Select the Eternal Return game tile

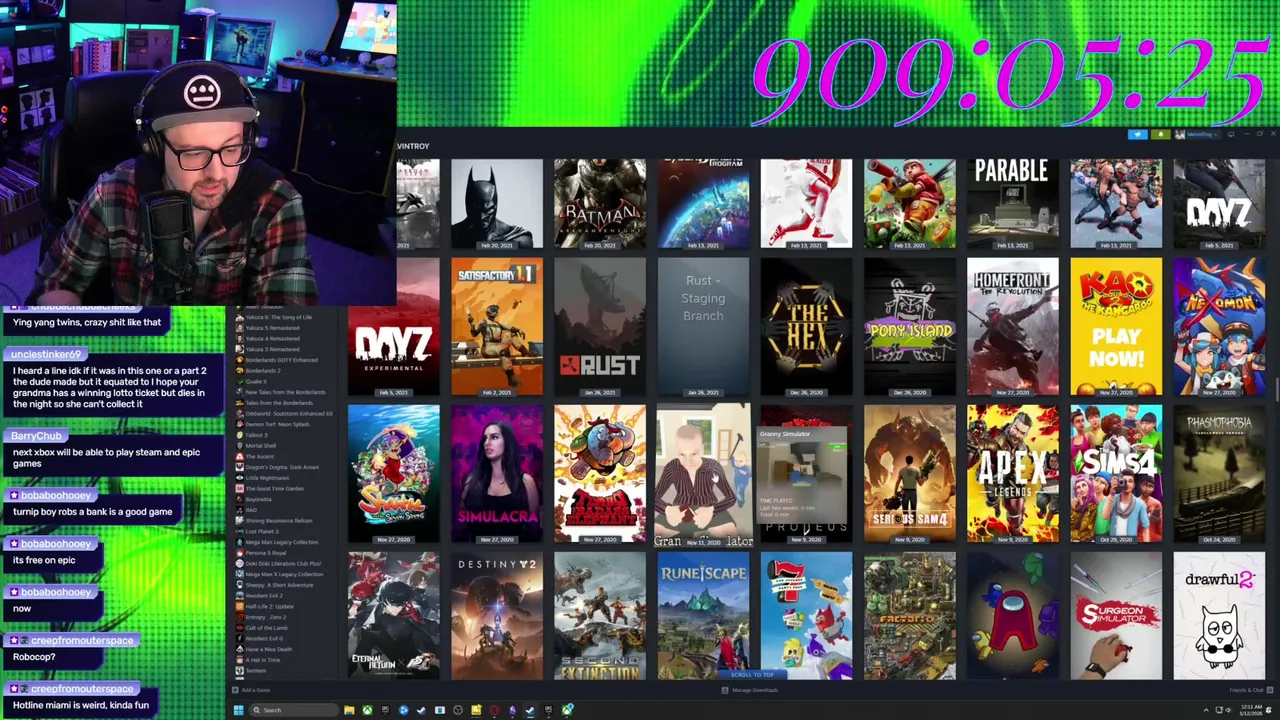pos(393,616)
